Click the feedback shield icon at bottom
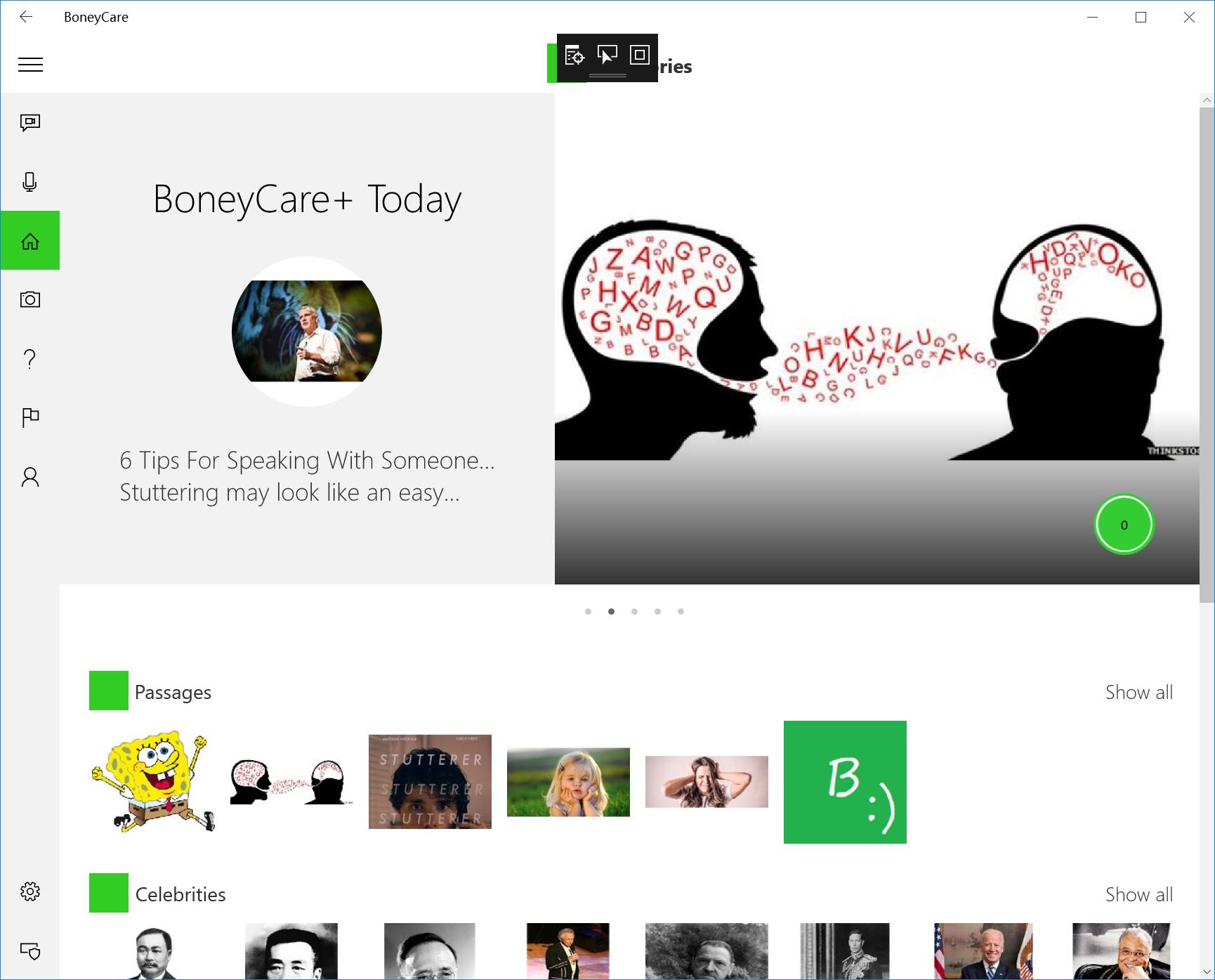The height and width of the screenshot is (980, 1215). pyautogui.click(x=30, y=950)
